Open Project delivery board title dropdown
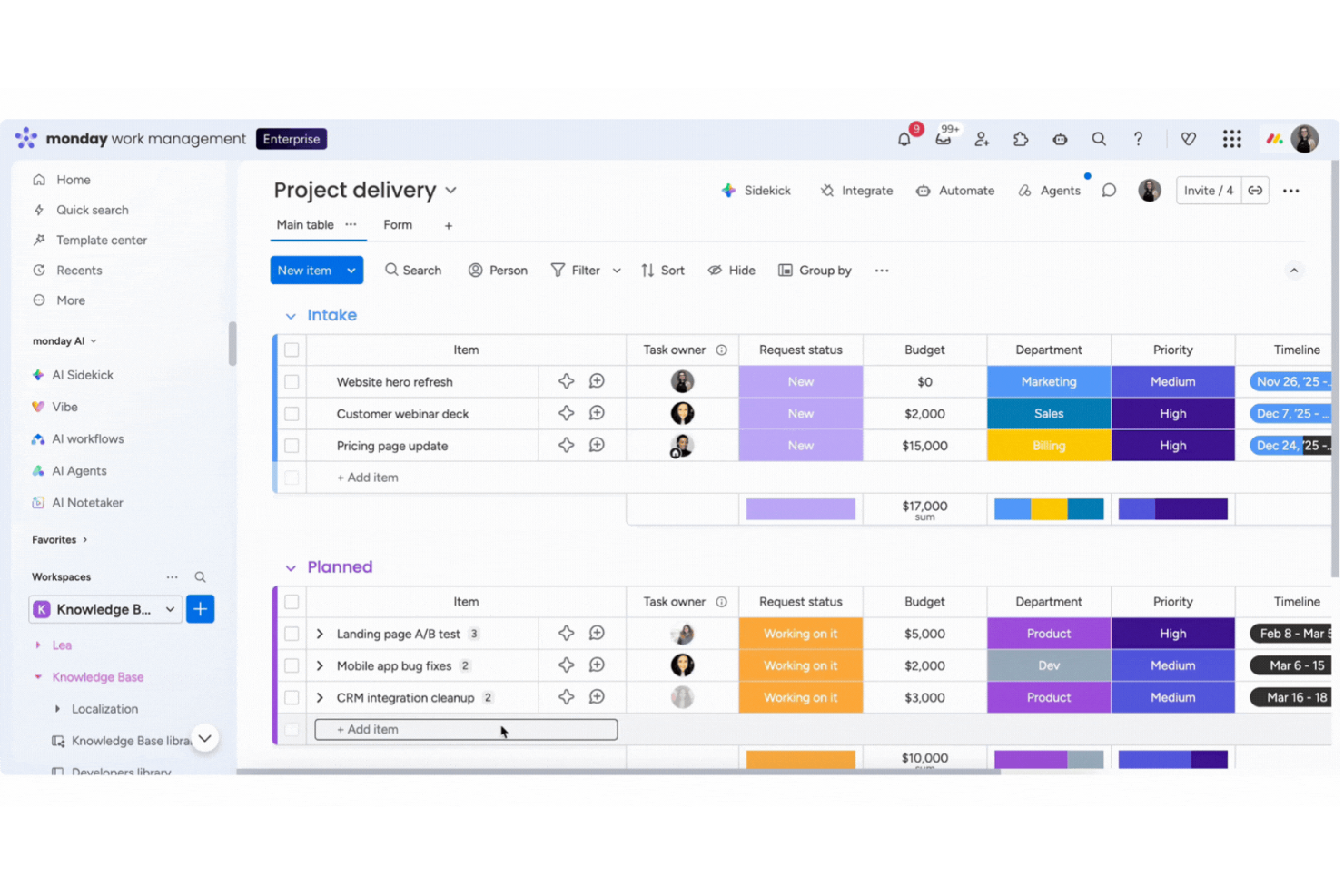1344x896 pixels. tap(451, 191)
